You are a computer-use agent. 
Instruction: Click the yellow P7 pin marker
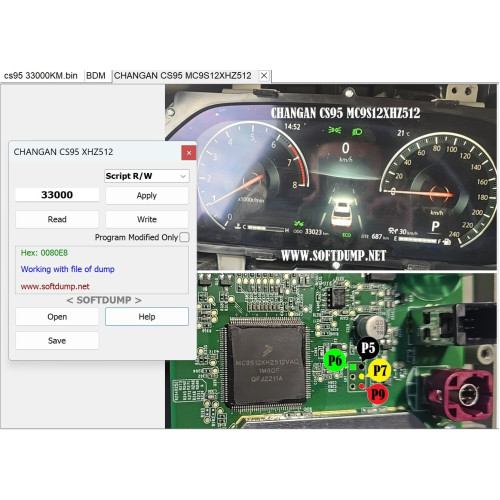pyautogui.click(x=380, y=370)
